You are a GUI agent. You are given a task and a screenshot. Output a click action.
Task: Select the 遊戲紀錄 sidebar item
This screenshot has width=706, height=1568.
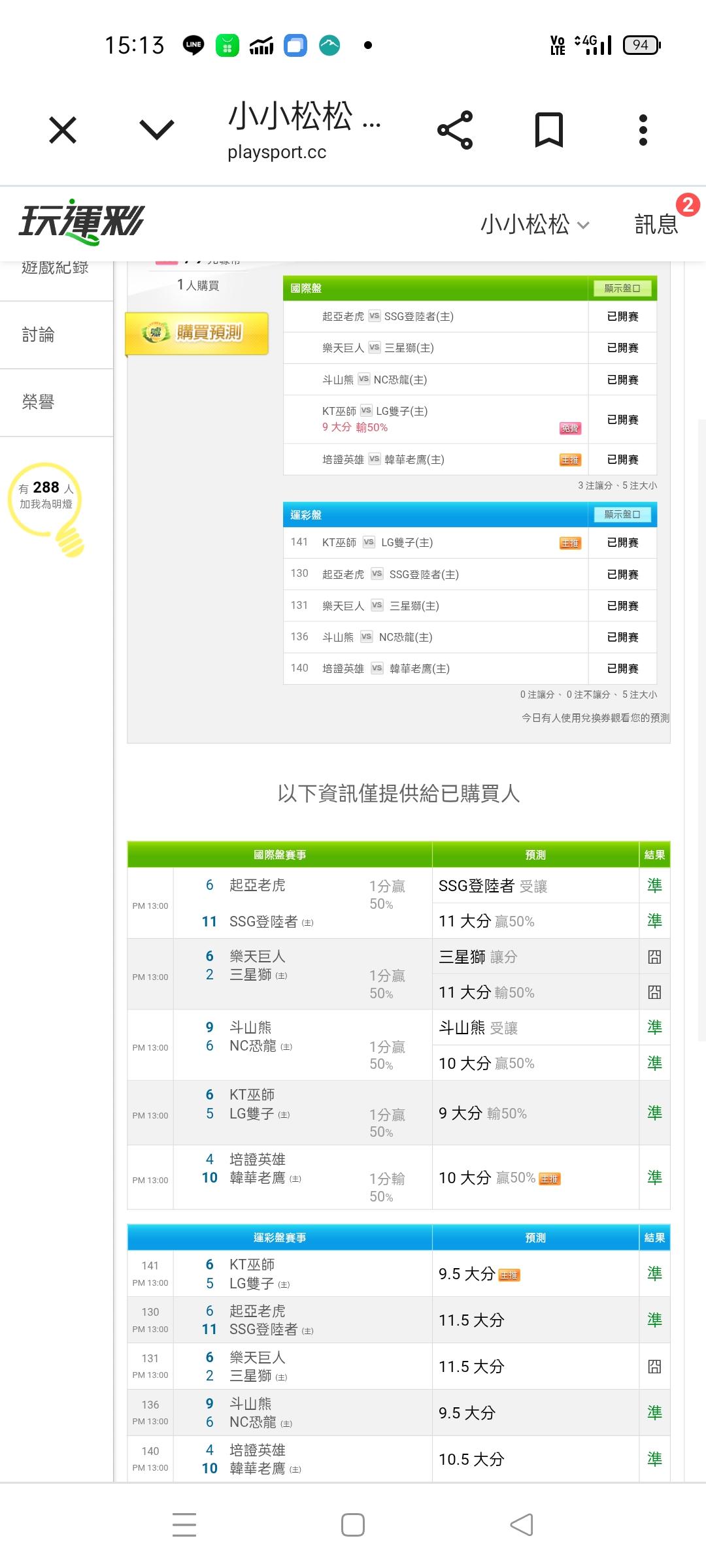coord(55,269)
